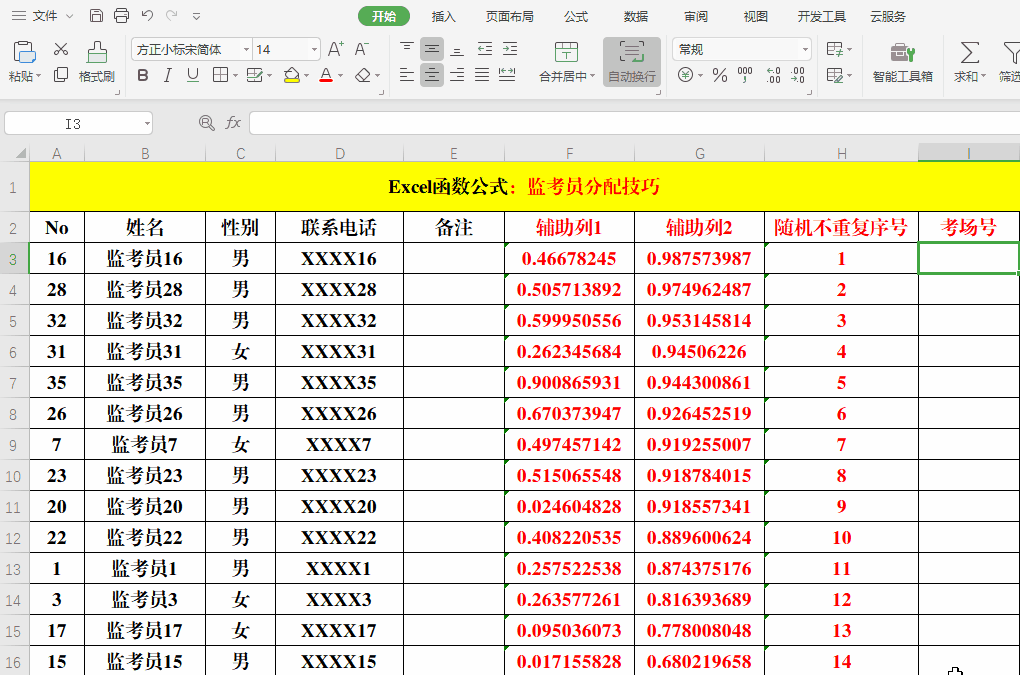1020x675 pixels.
Task: Click the Print icon in quick toolbar
Action: click(x=121, y=16)
